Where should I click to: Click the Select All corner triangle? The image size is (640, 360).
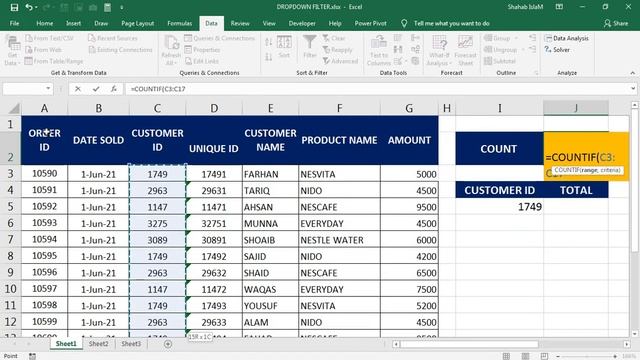pos(13,108)
